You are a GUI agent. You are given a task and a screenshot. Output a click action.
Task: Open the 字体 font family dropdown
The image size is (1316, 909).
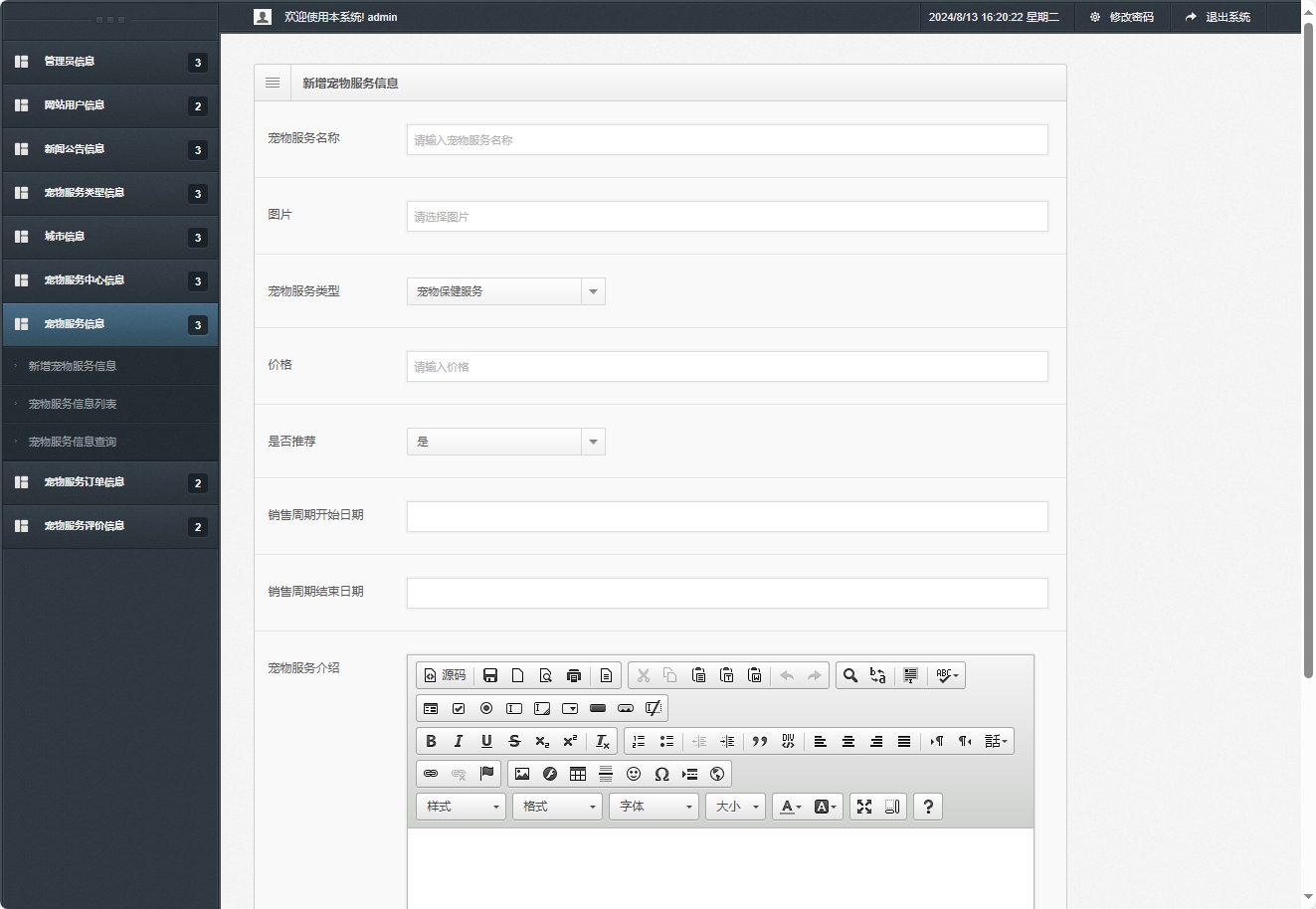654,807
